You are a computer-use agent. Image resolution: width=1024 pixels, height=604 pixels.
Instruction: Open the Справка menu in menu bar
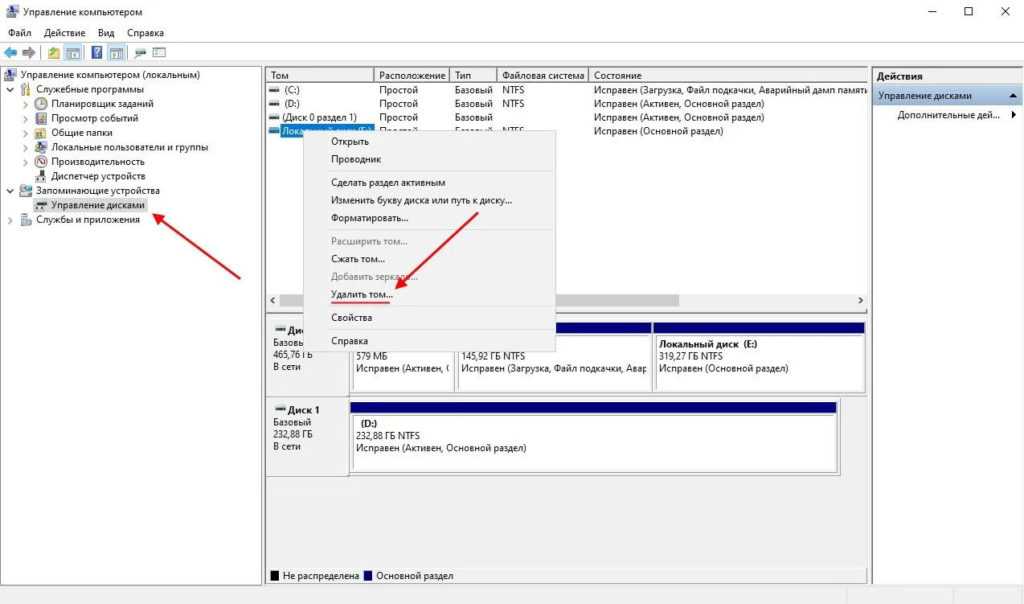[145, 33]
